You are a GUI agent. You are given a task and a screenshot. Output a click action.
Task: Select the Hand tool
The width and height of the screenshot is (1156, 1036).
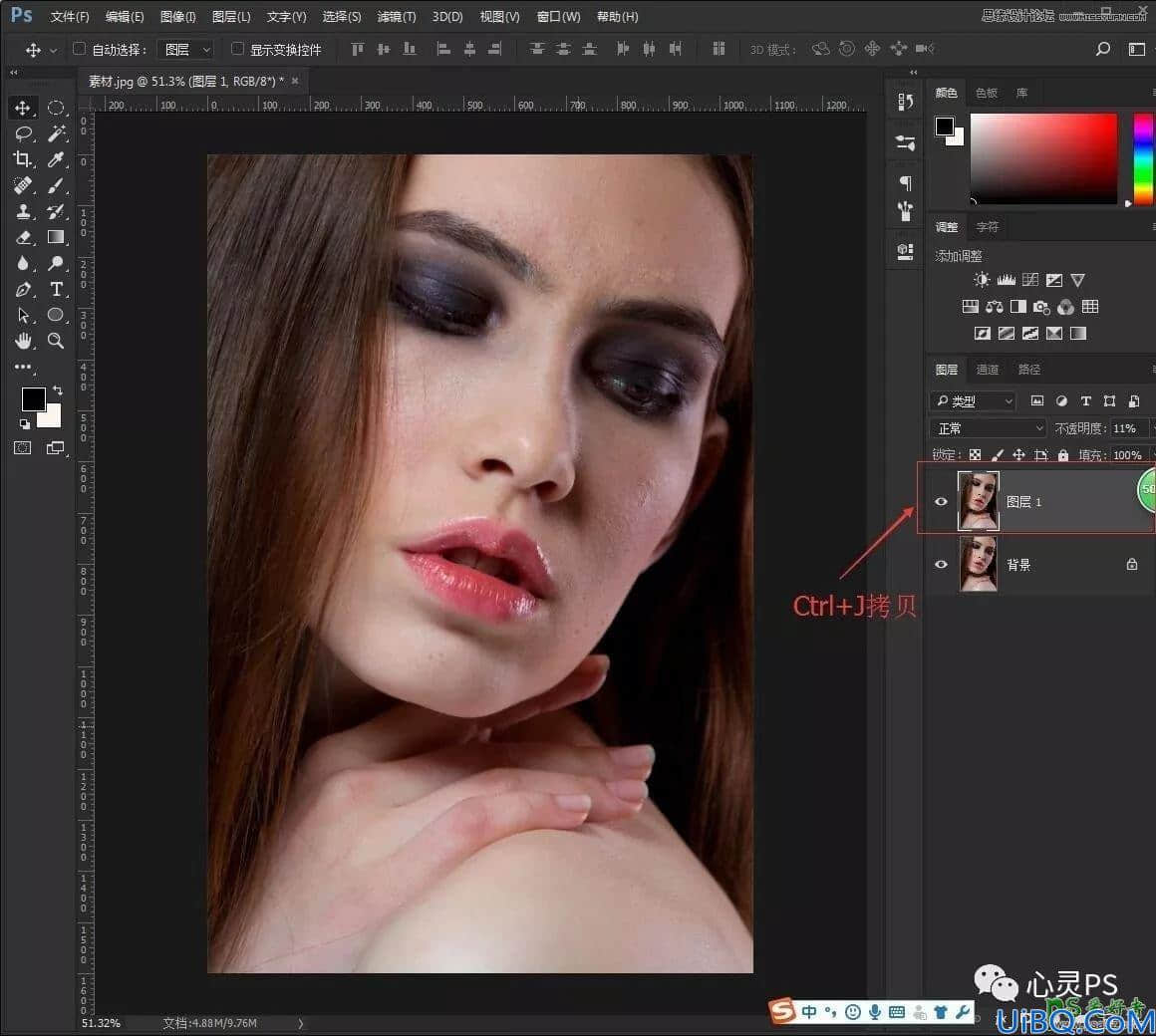(x=22, y=341)
